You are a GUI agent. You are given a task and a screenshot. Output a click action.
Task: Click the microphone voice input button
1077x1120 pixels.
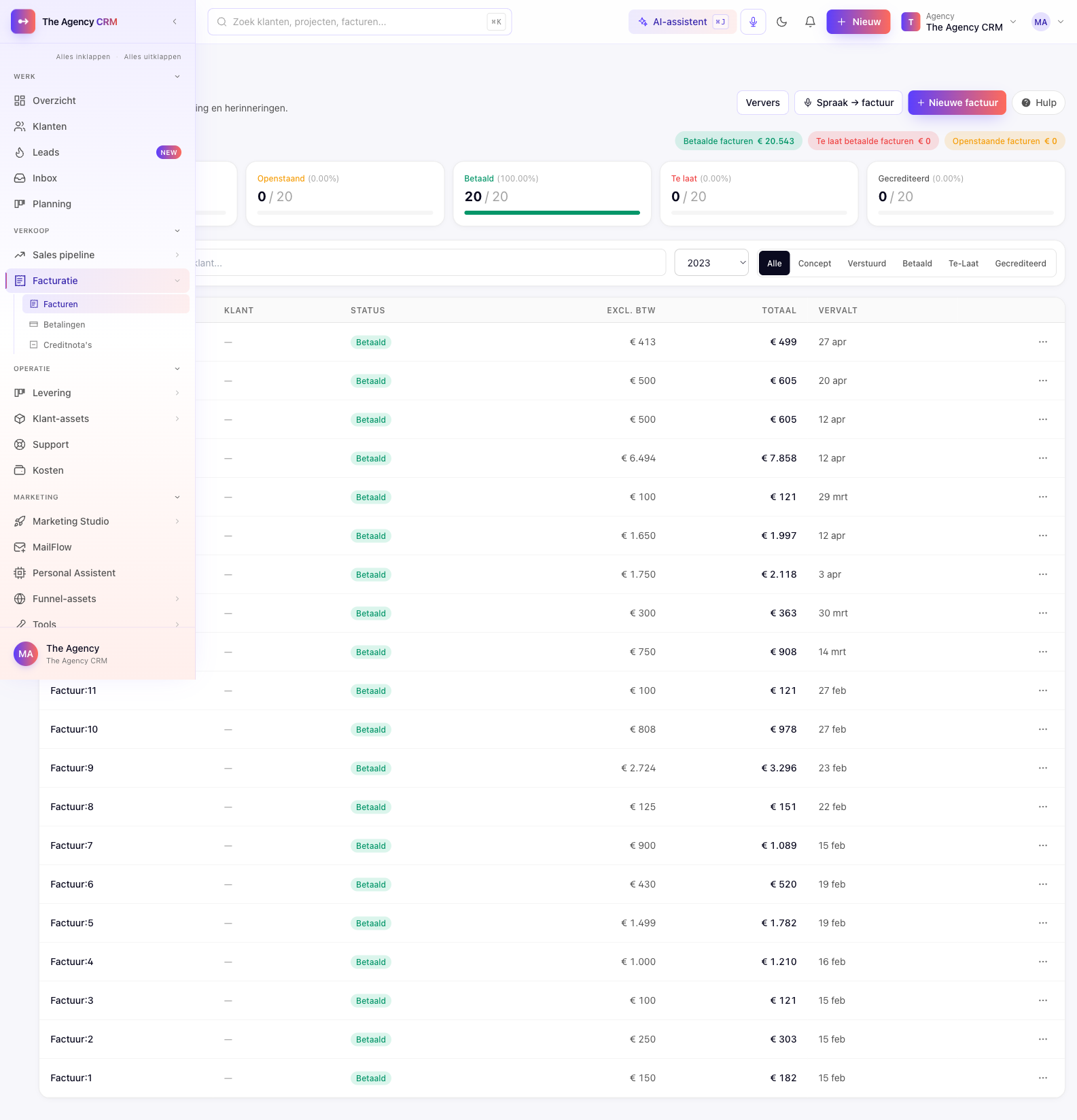point(753,22)
